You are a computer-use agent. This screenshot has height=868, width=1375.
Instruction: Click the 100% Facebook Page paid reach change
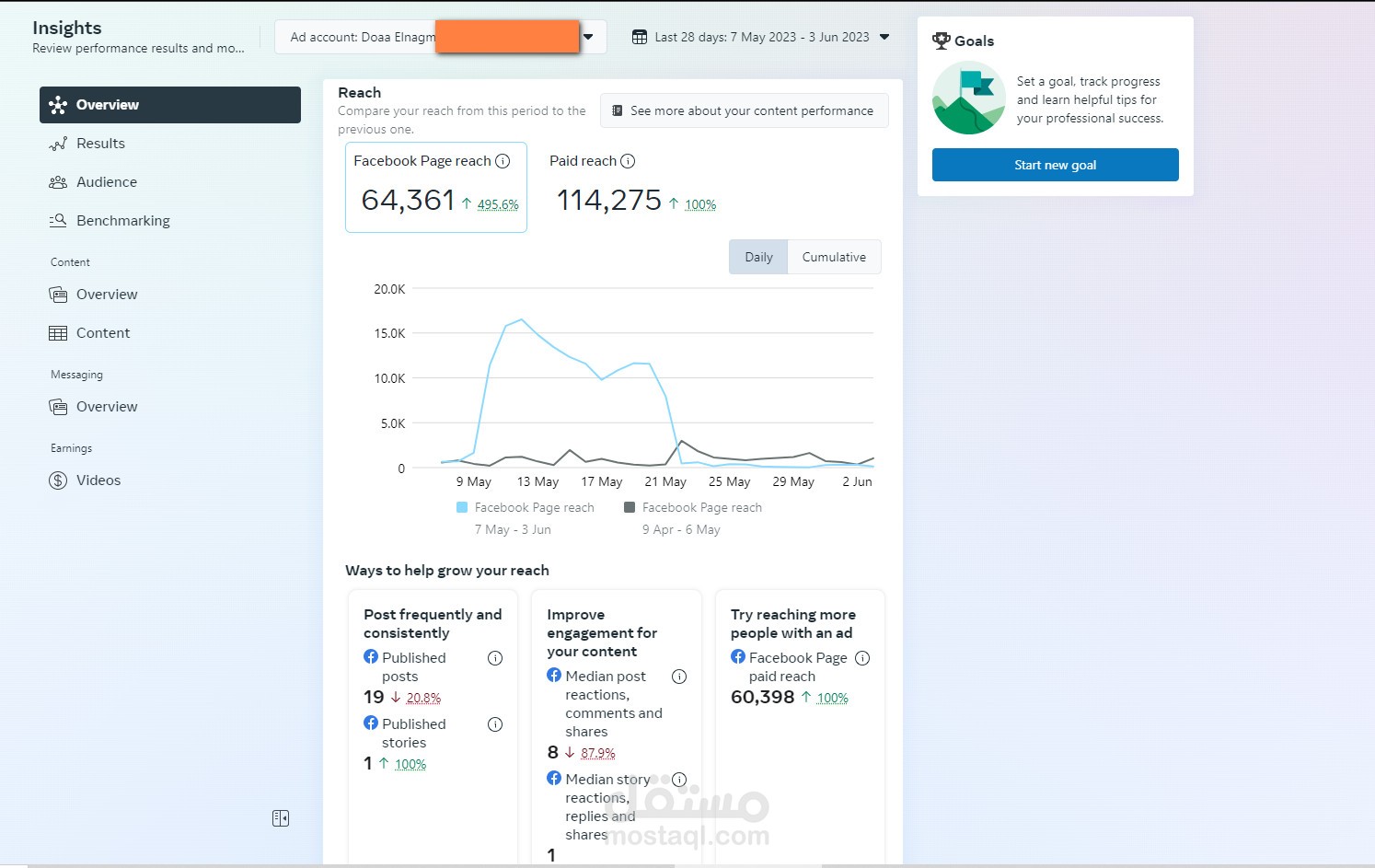[x=833, y=698]
